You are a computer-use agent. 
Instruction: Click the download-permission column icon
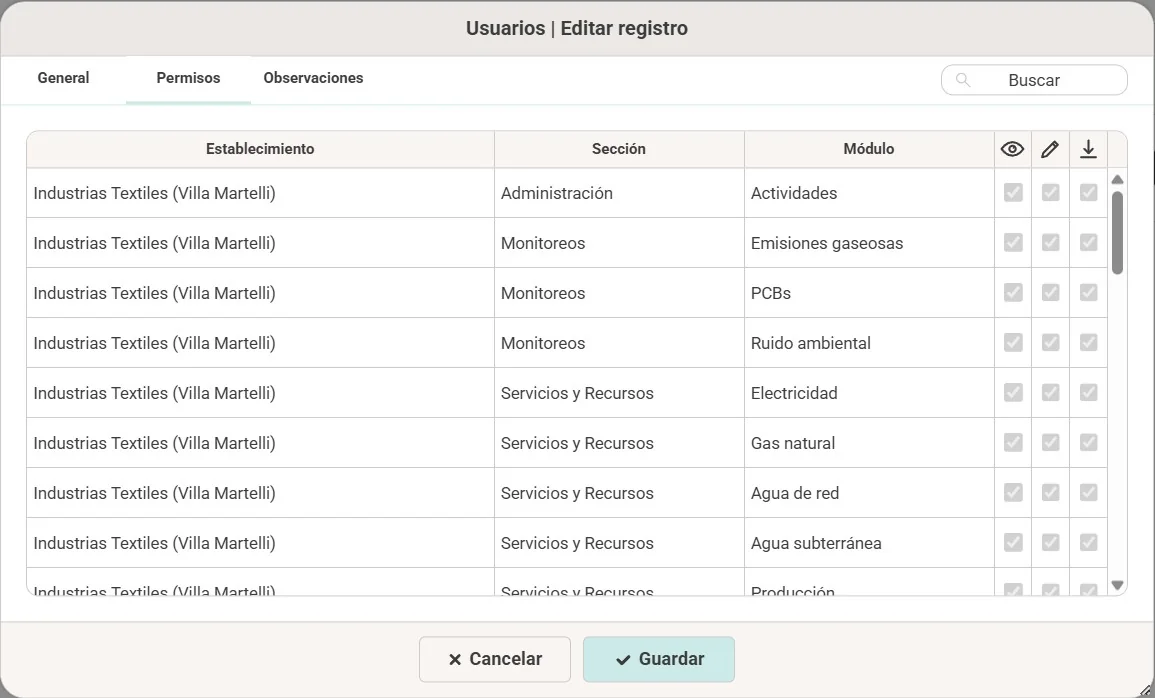click(1088, 149)
